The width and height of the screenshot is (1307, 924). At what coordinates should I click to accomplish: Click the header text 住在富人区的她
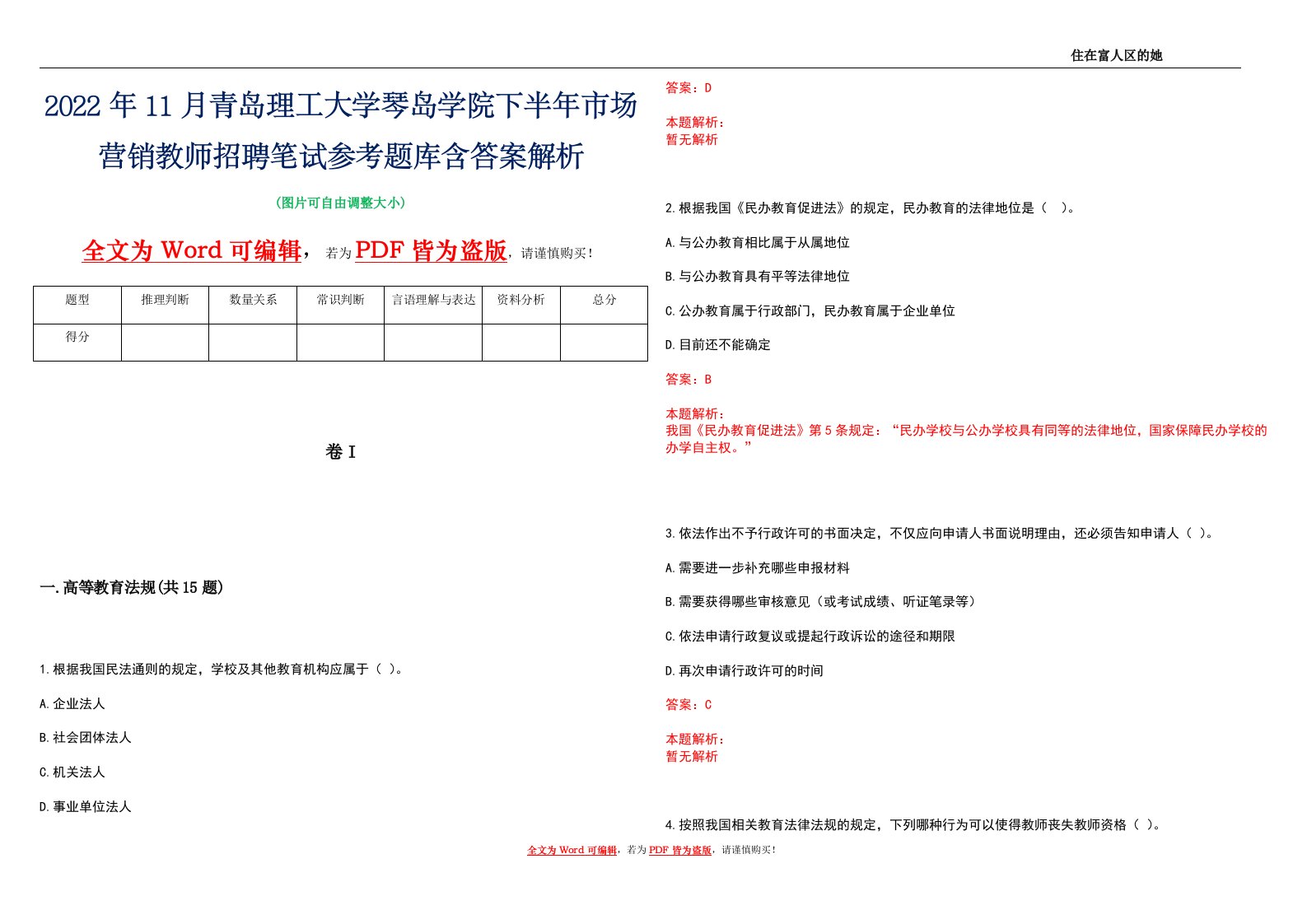1116,55
